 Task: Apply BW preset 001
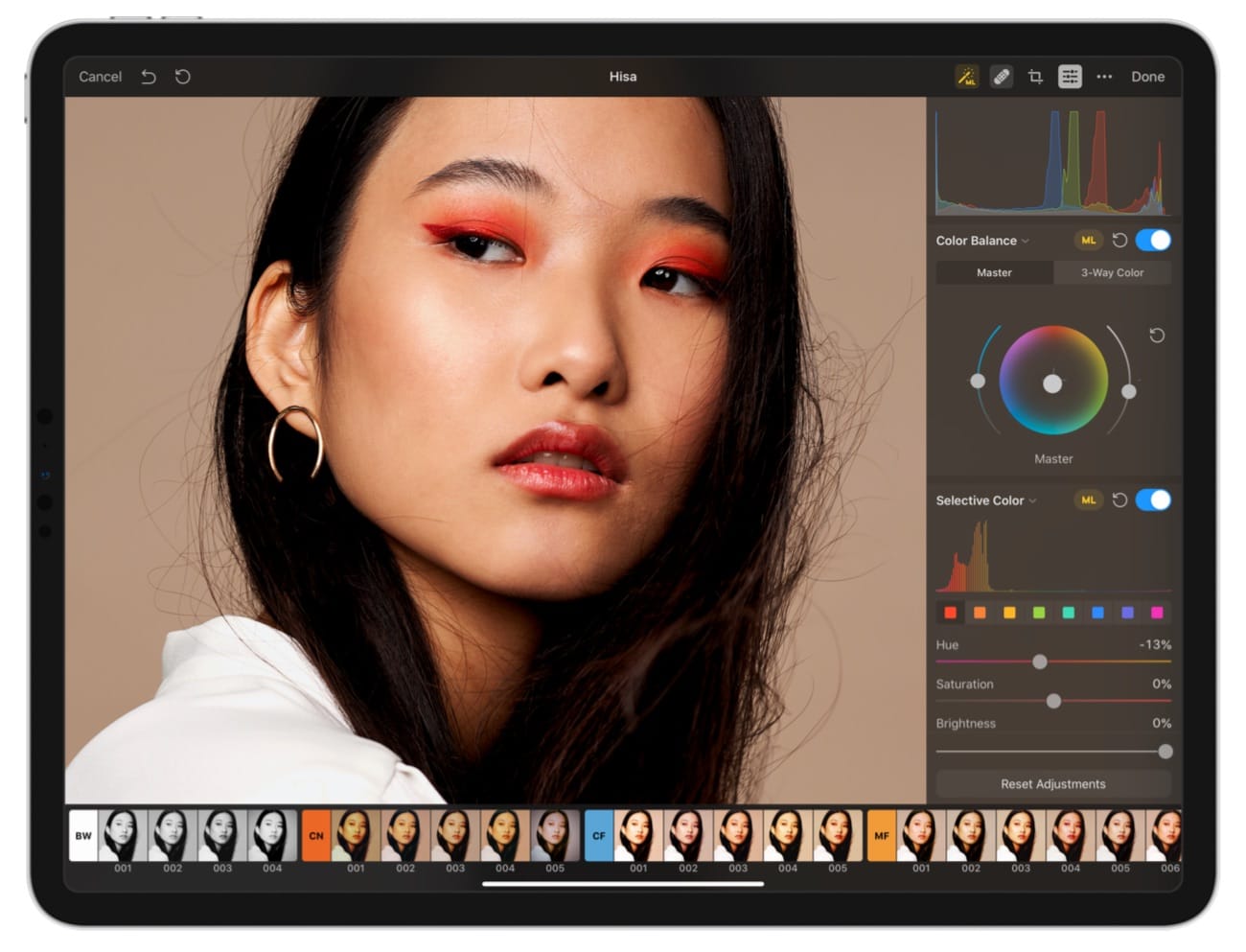pos(123,836)
